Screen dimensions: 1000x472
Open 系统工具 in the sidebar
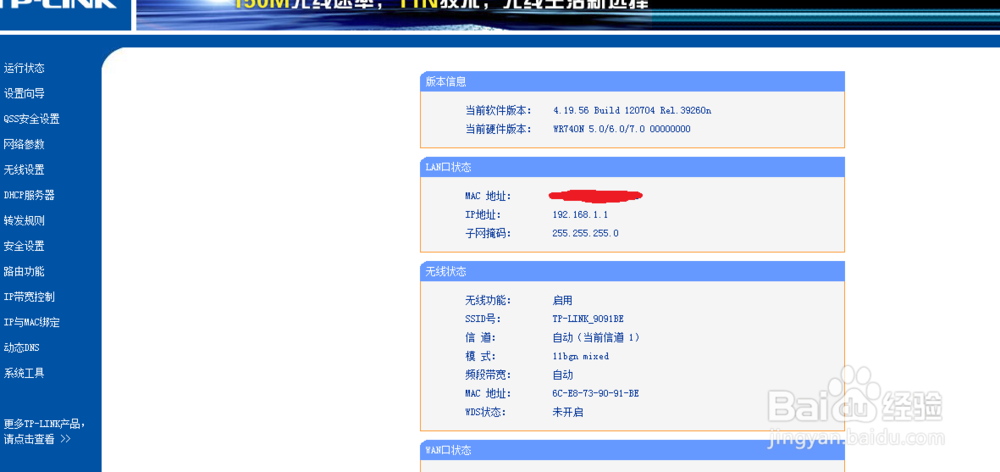(24, 374)
